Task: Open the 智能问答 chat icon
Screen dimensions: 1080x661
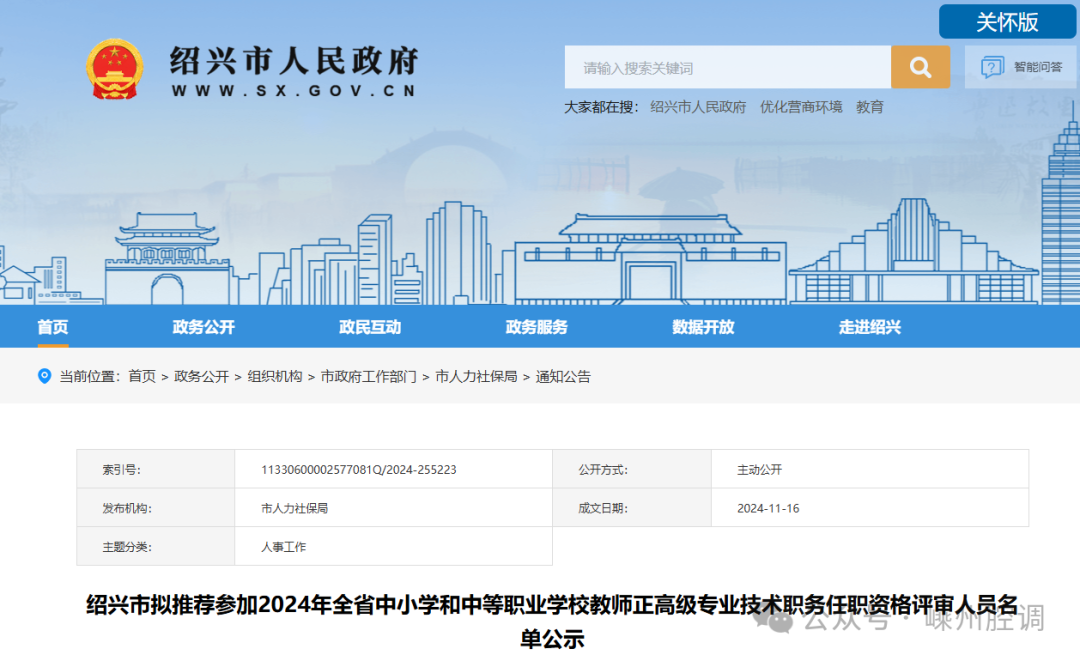Action: pyautogui.click(x=992, y=67)
